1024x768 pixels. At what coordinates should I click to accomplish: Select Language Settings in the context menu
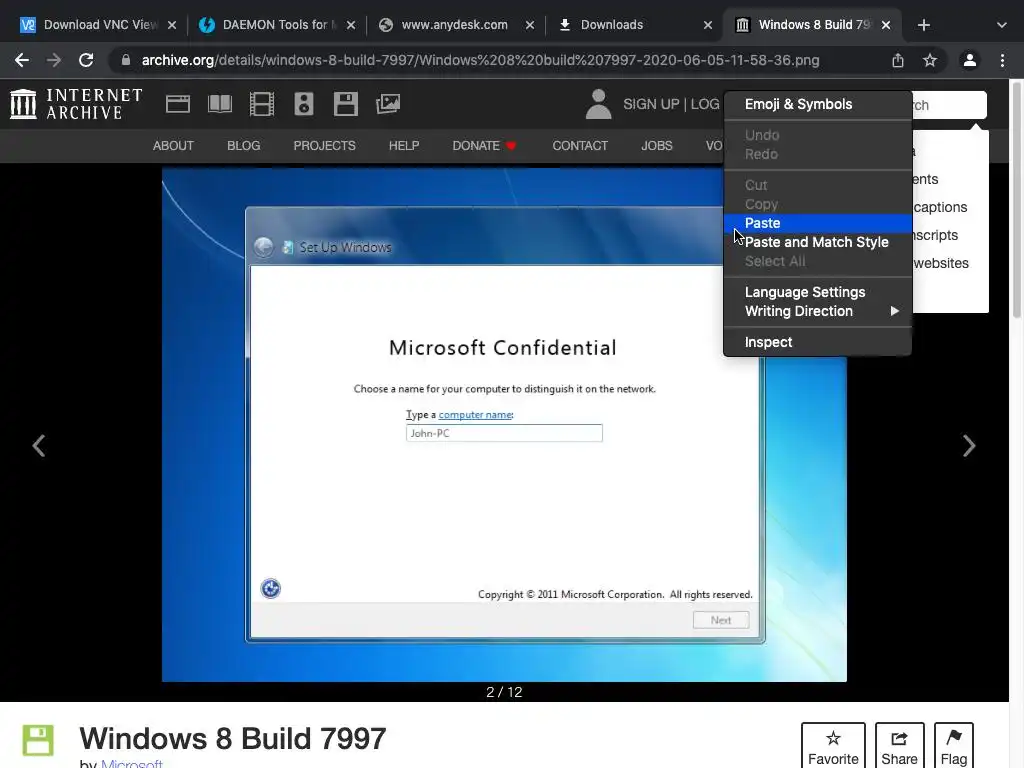[x=818, y=292]
